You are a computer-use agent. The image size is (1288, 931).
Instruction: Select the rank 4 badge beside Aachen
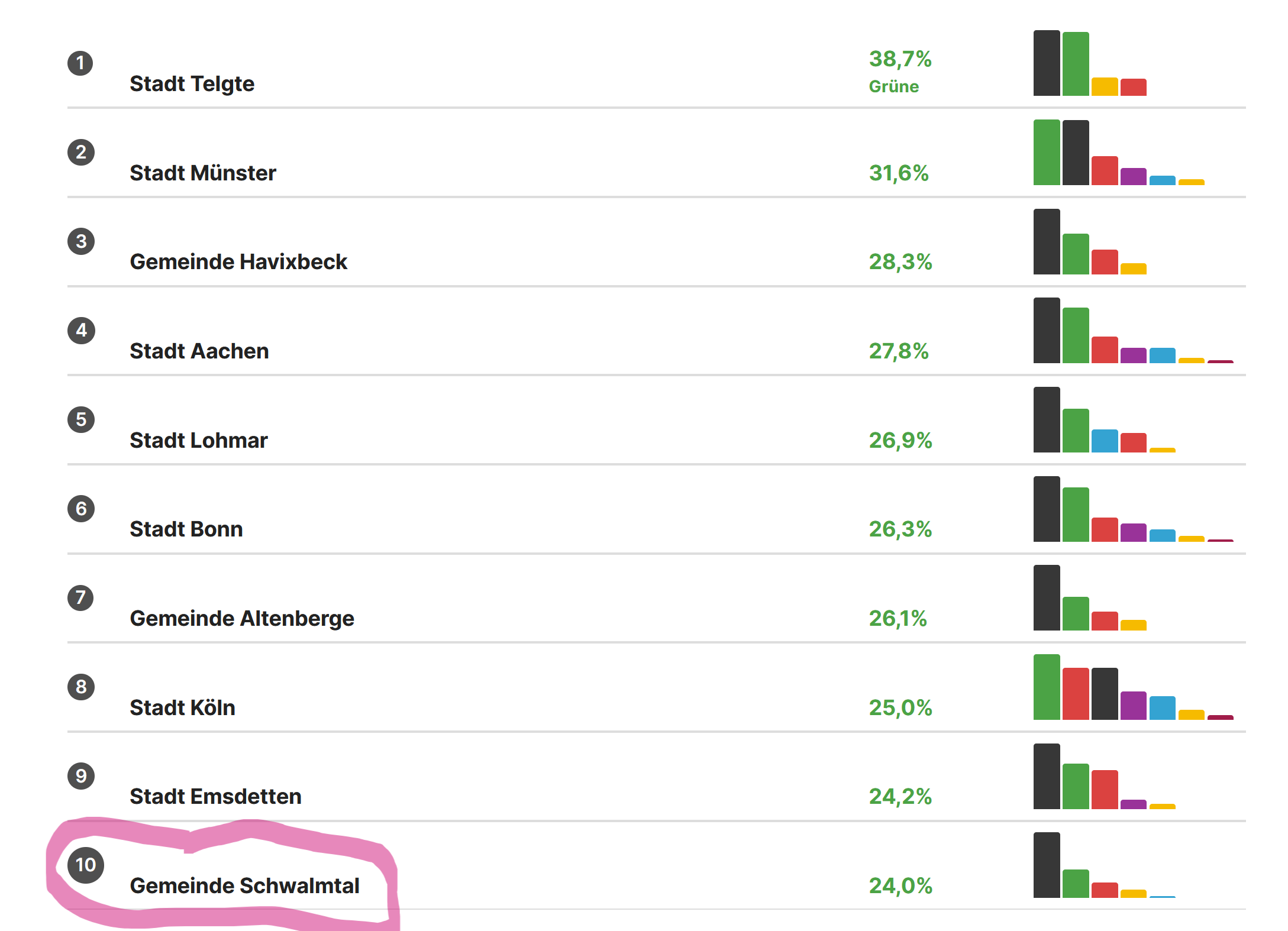click(x=81, y=331)
